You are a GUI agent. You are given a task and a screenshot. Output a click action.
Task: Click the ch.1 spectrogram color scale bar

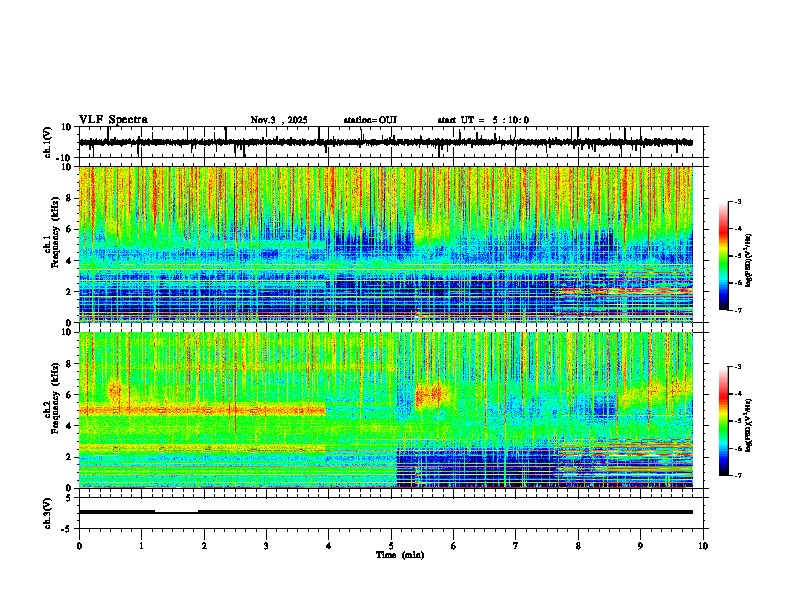(723, 256)
